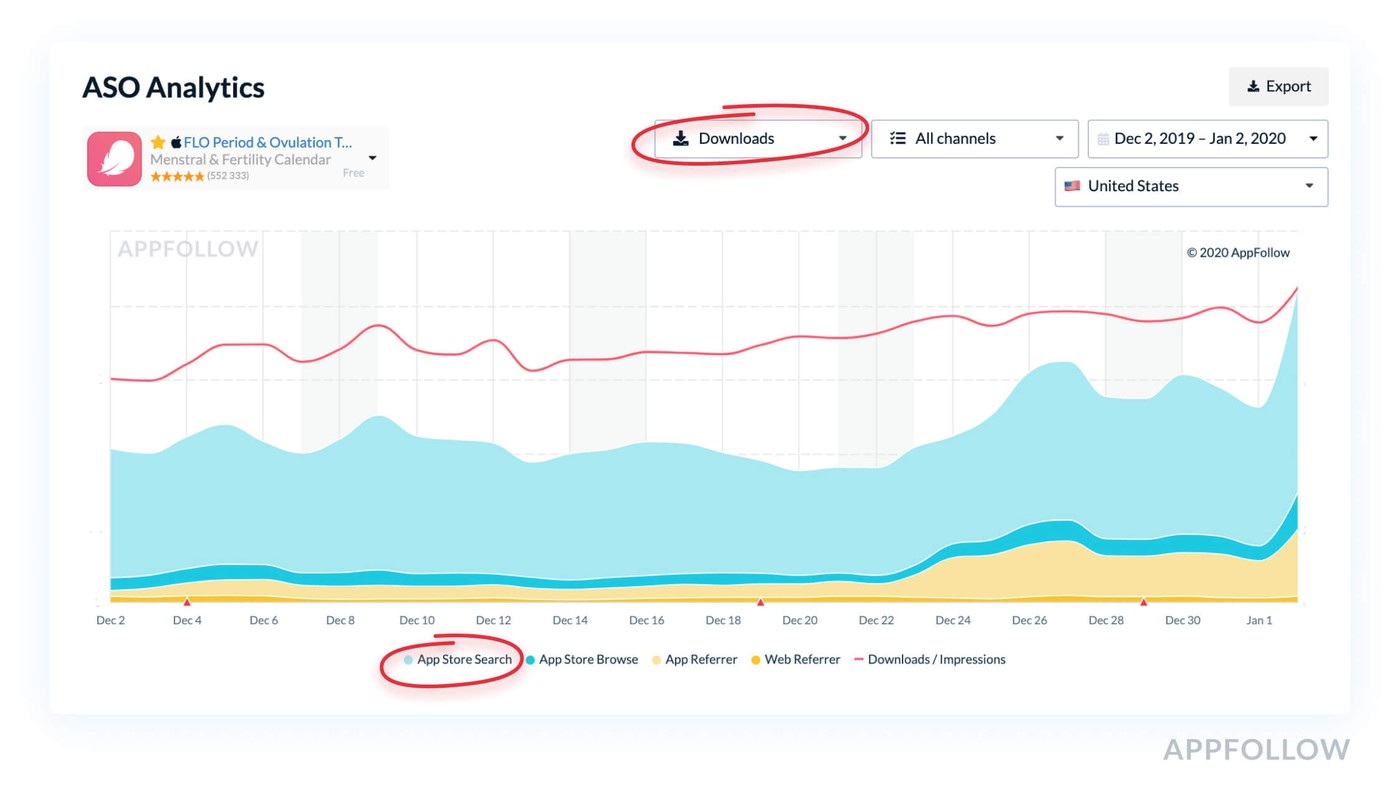Click the red triangle marker near Dec 4

tap(187, 602)
